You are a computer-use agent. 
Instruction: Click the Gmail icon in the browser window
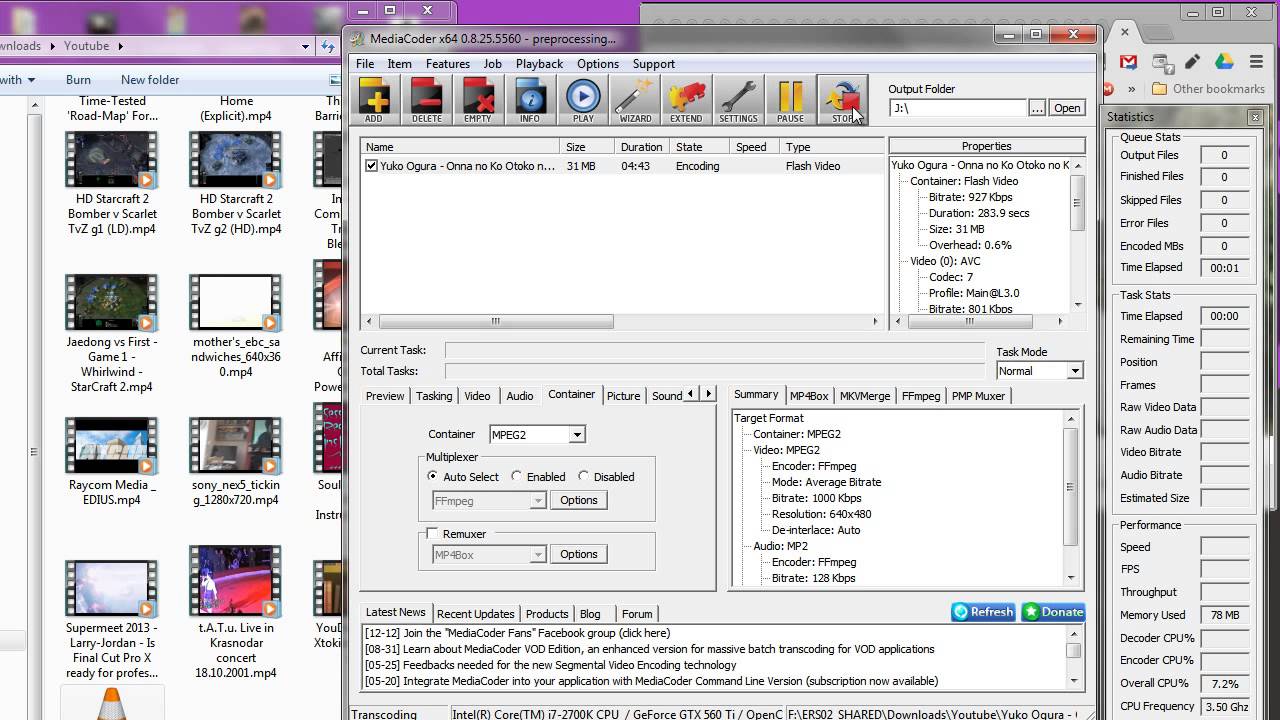(x=1128, y=62)
